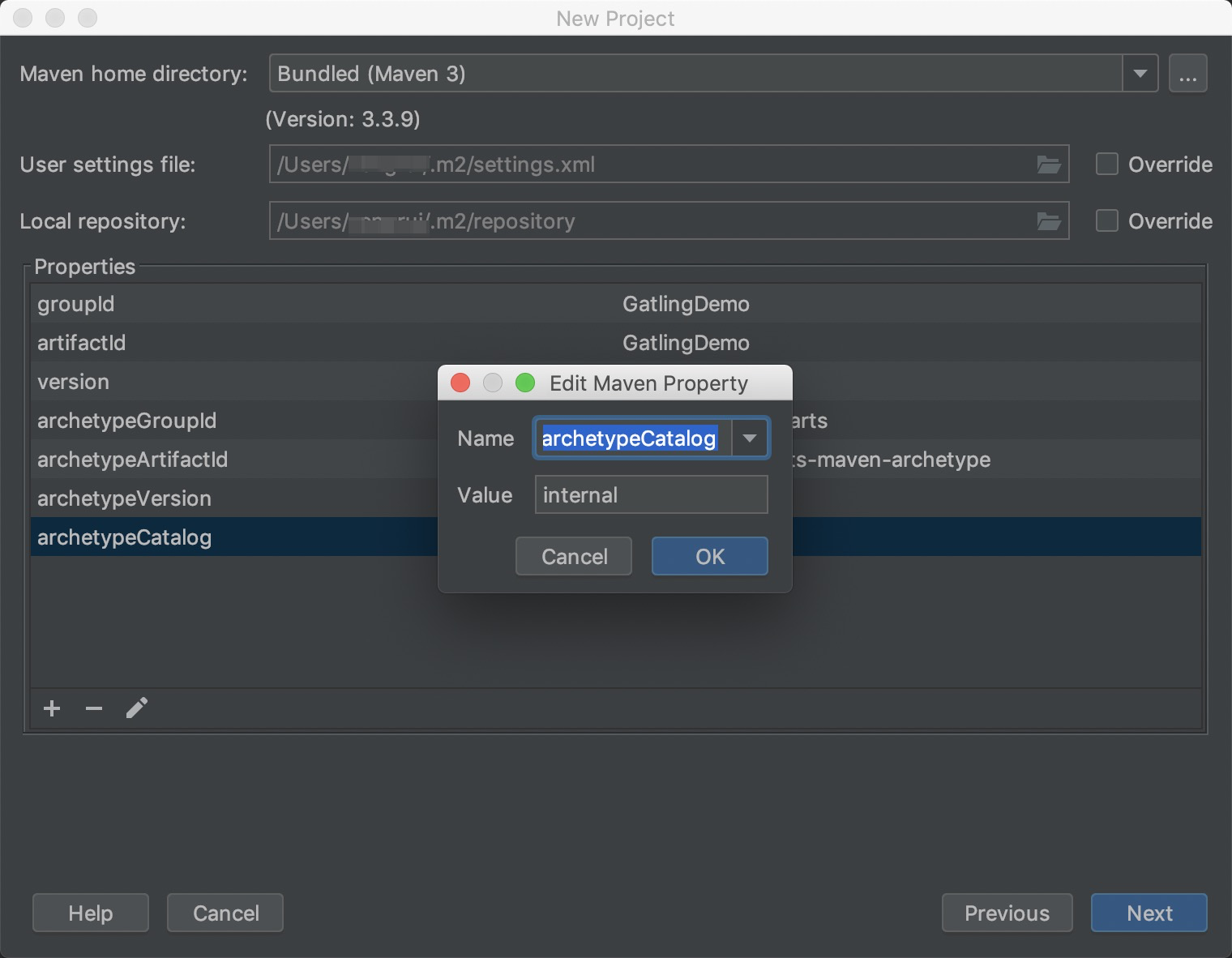Open Help for New Project

coord(91,913)
